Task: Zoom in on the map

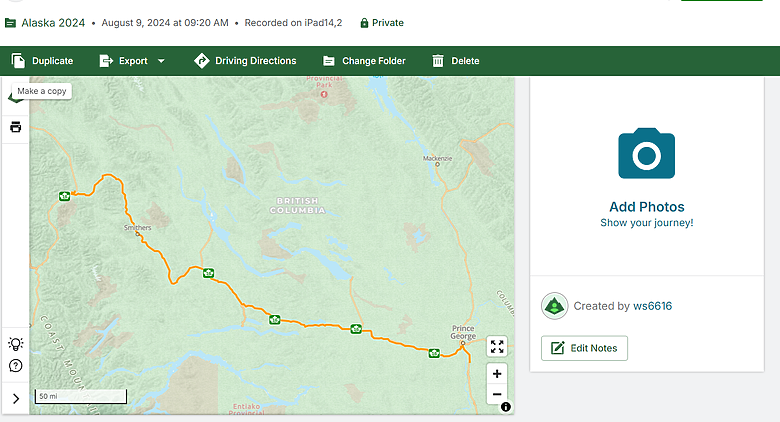Action: coord(497,374)
